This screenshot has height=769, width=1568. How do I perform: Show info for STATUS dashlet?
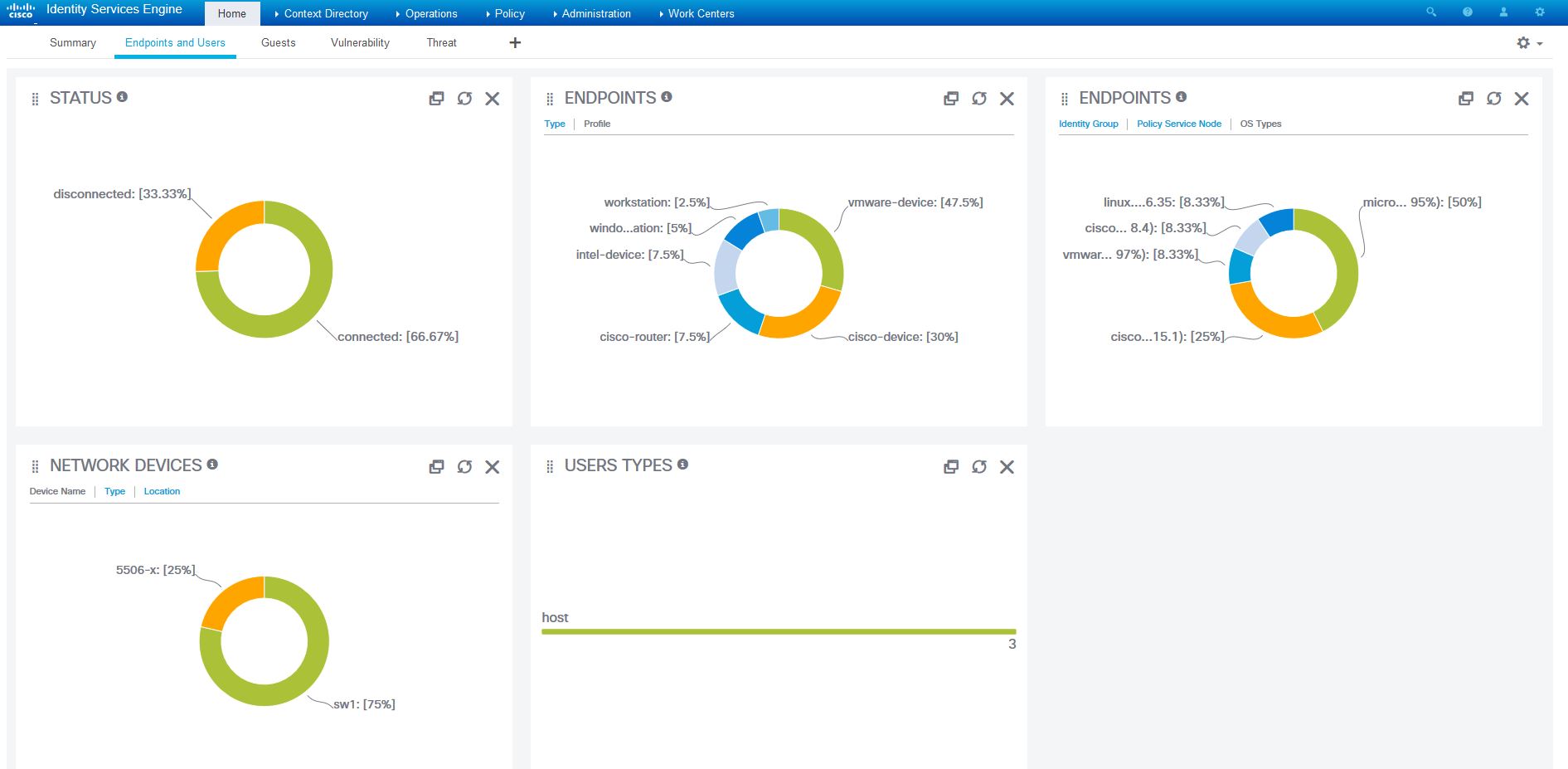click(x=122, y=97)
